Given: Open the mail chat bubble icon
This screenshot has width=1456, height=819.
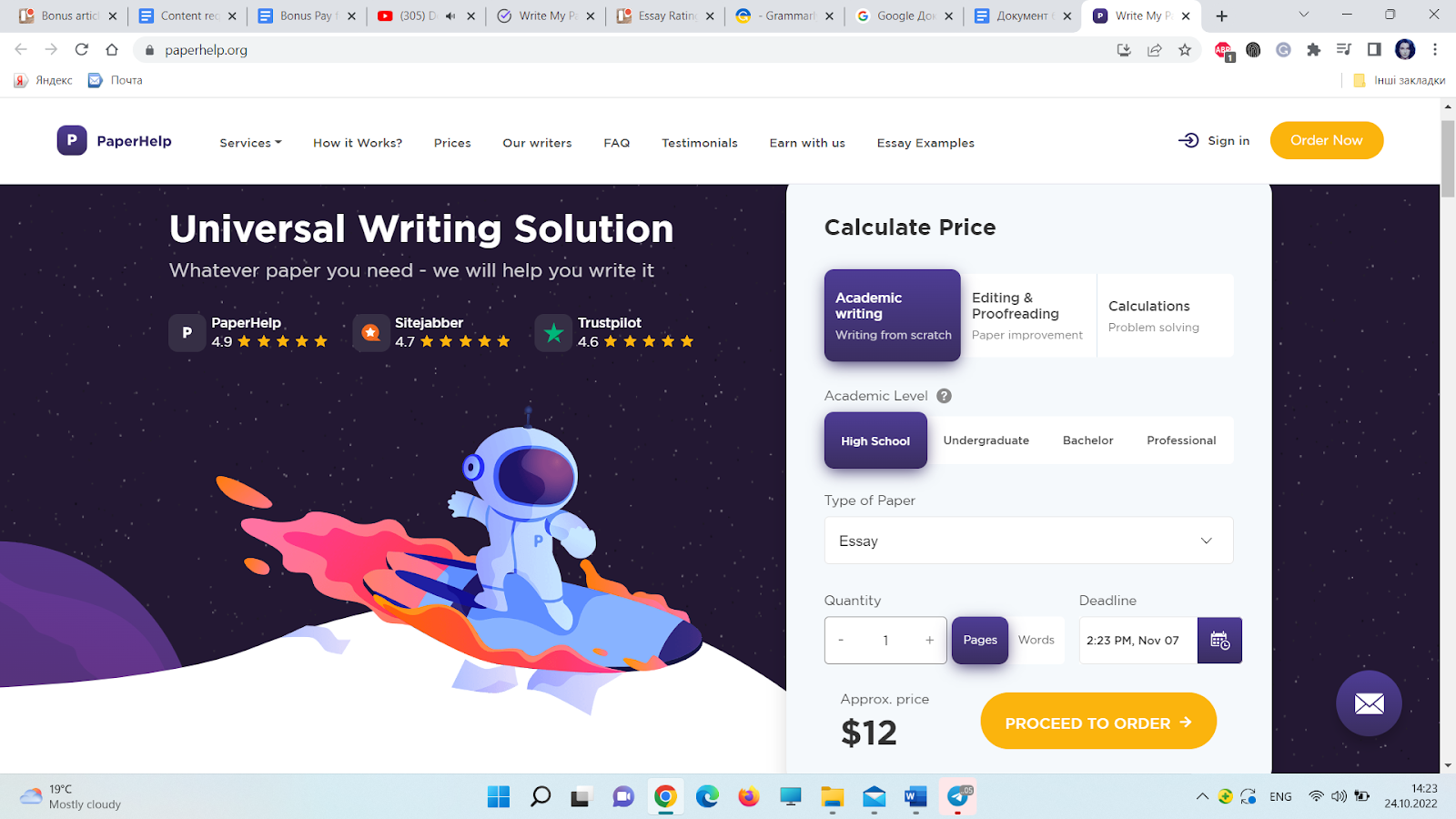Looking at the screenshot, I should coord(1369,703).
